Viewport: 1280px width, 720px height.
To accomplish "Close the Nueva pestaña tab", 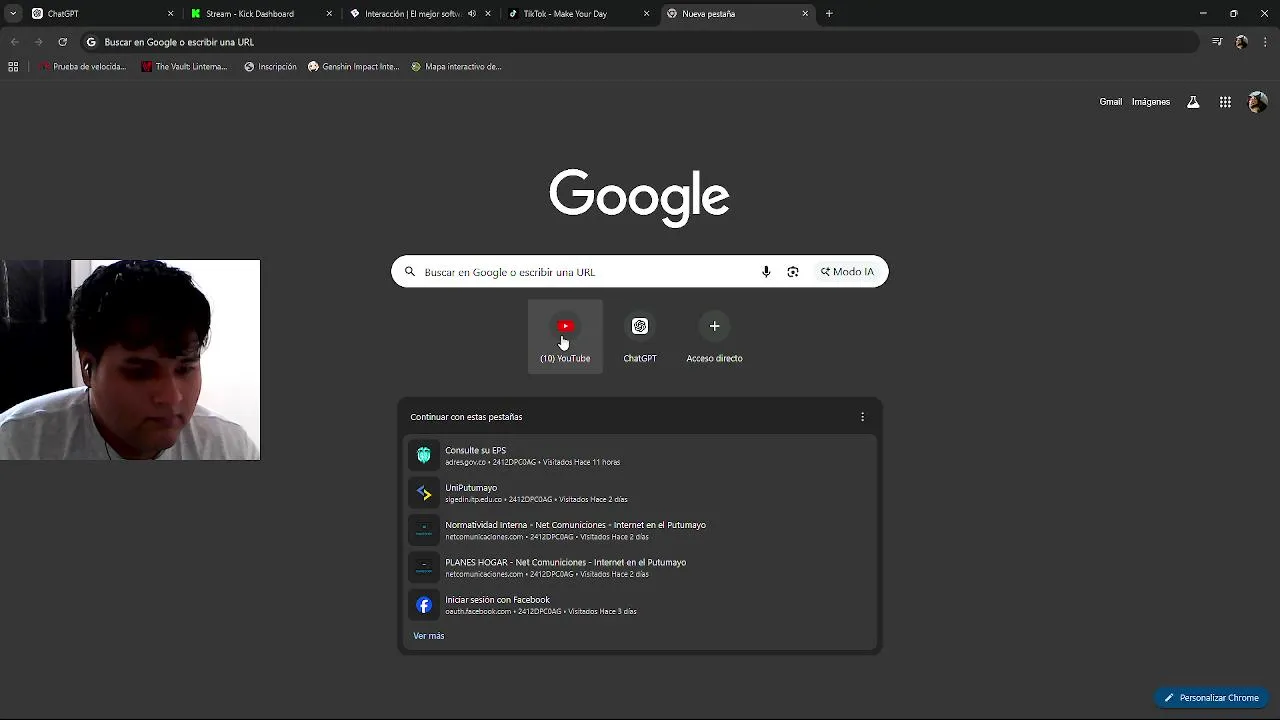I will (x=805, y=14).
